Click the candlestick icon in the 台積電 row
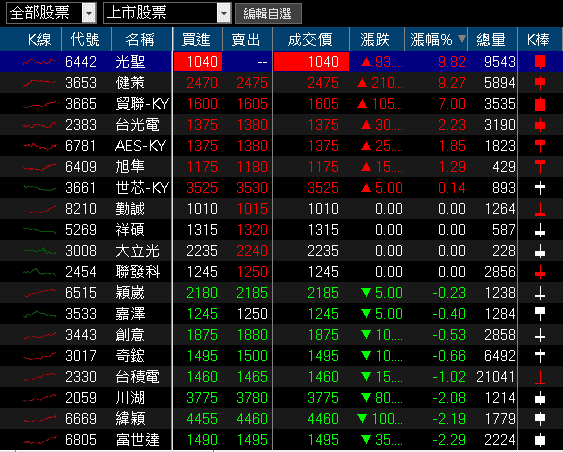 pos(540,377)
